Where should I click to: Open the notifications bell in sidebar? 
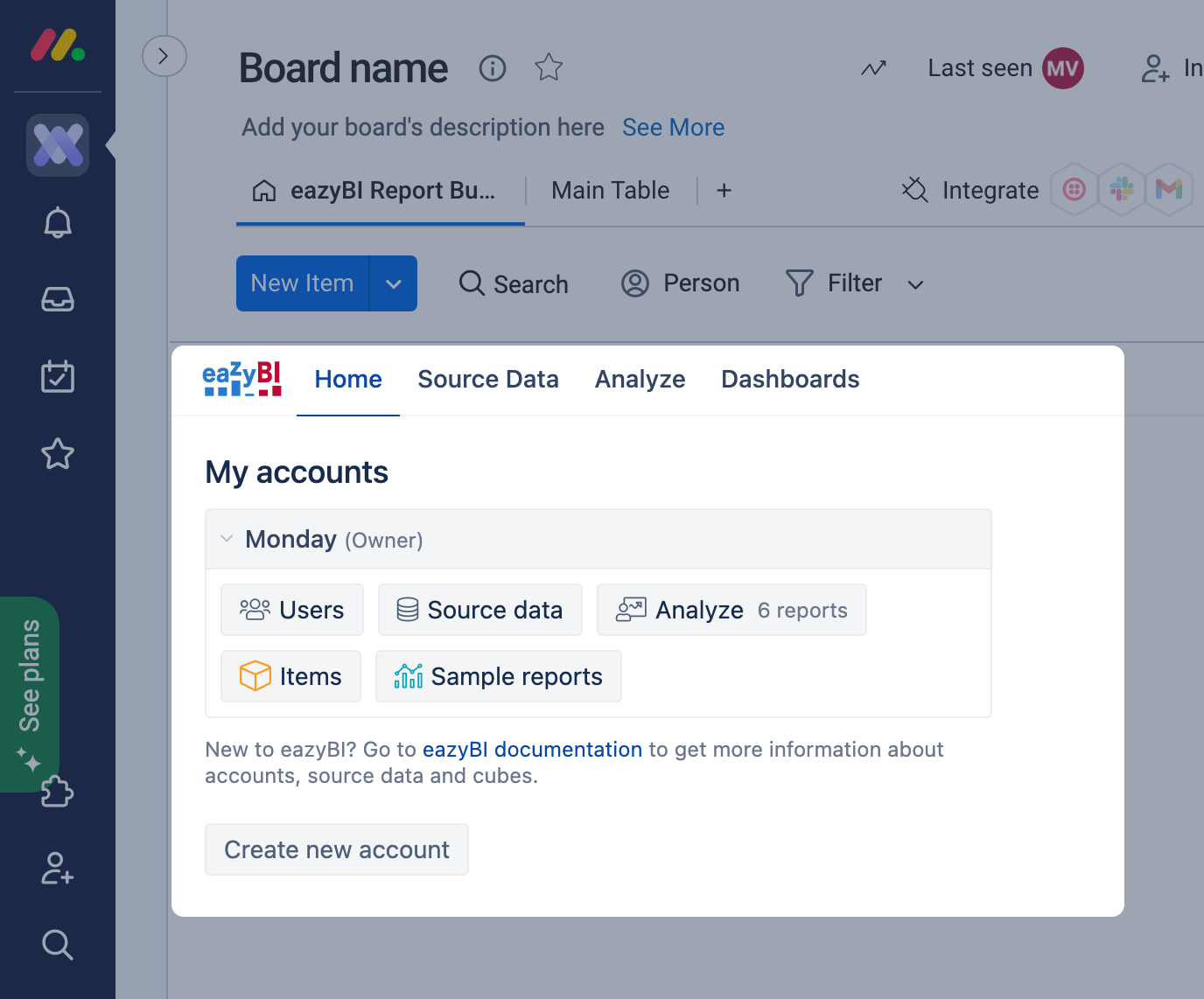tap(58, 223)
